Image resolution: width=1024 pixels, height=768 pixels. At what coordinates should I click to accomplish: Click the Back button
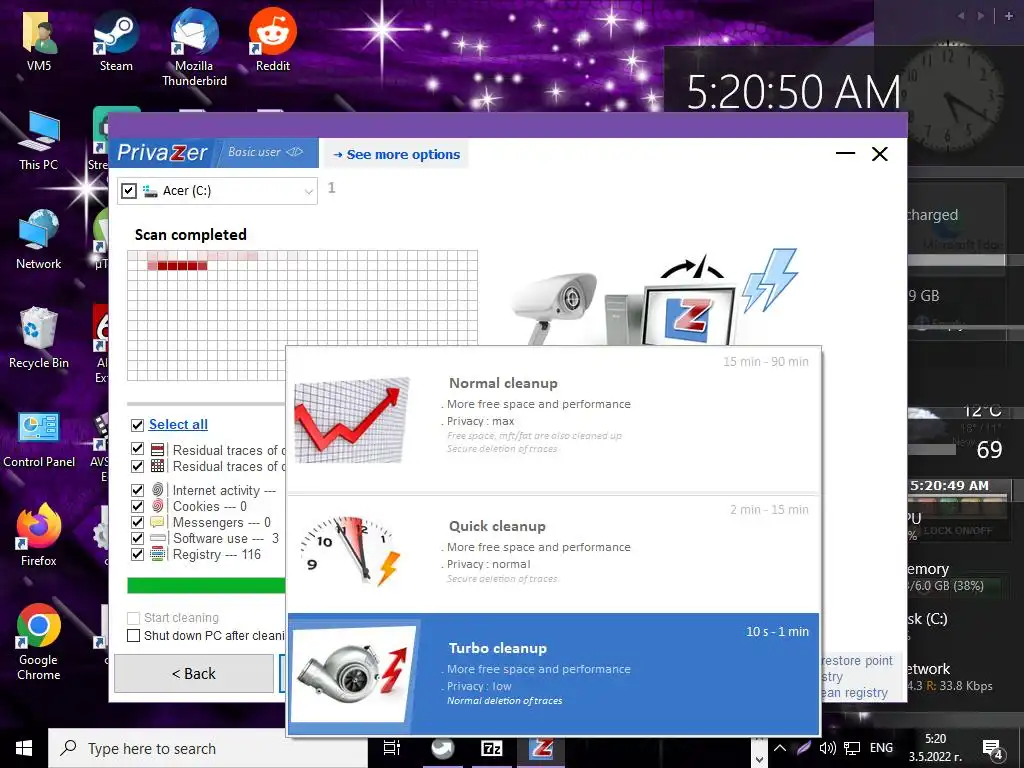194,673
